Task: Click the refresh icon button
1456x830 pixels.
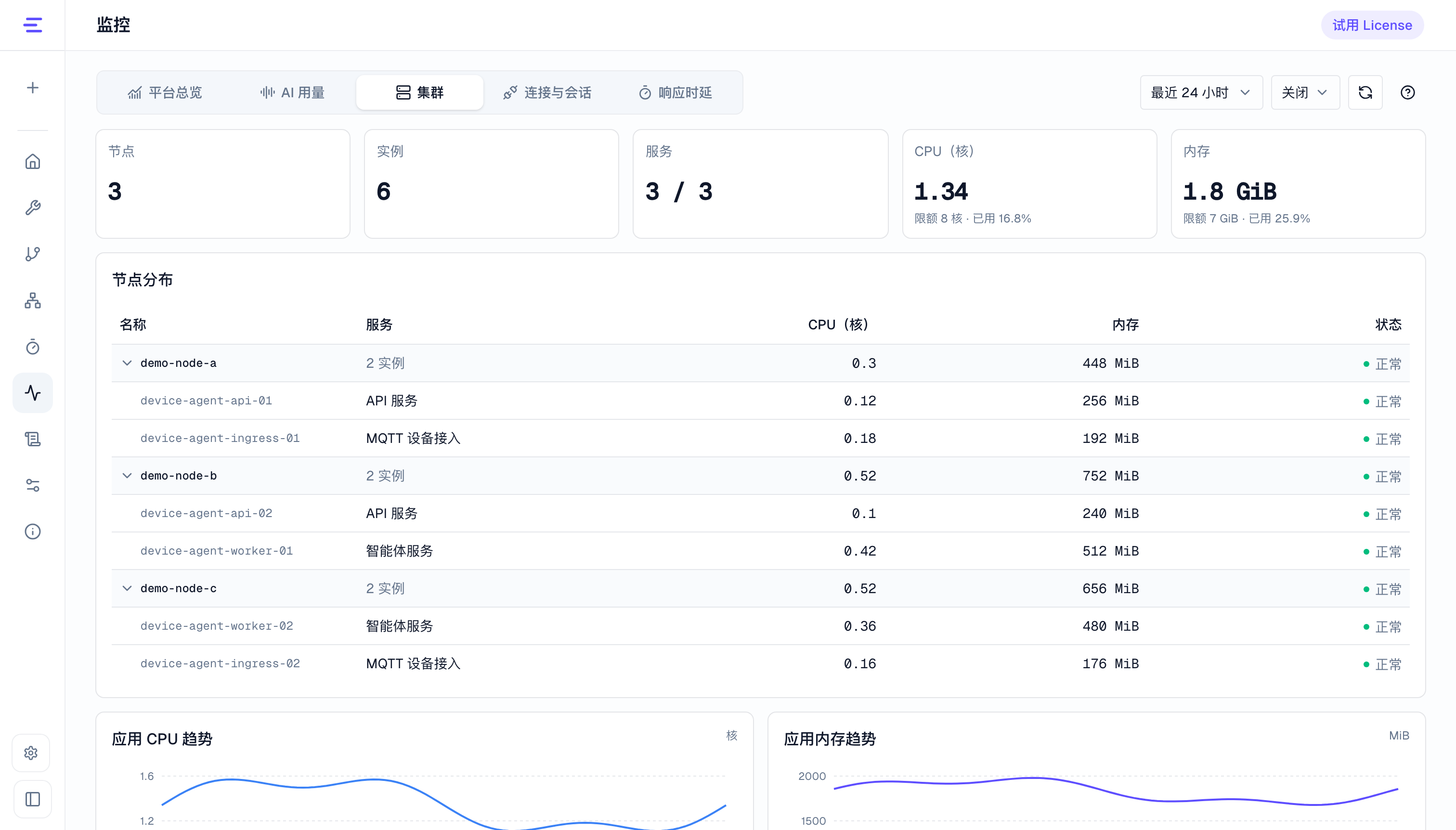Action: point(1365,92)
